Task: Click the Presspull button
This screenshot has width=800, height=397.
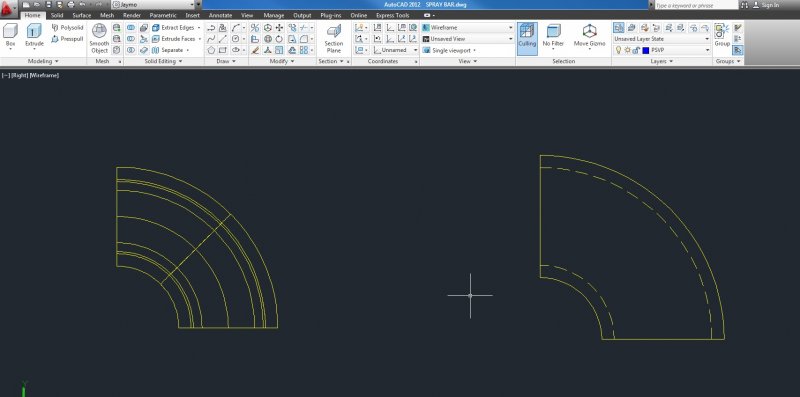Action: click(x=67, y=39)
